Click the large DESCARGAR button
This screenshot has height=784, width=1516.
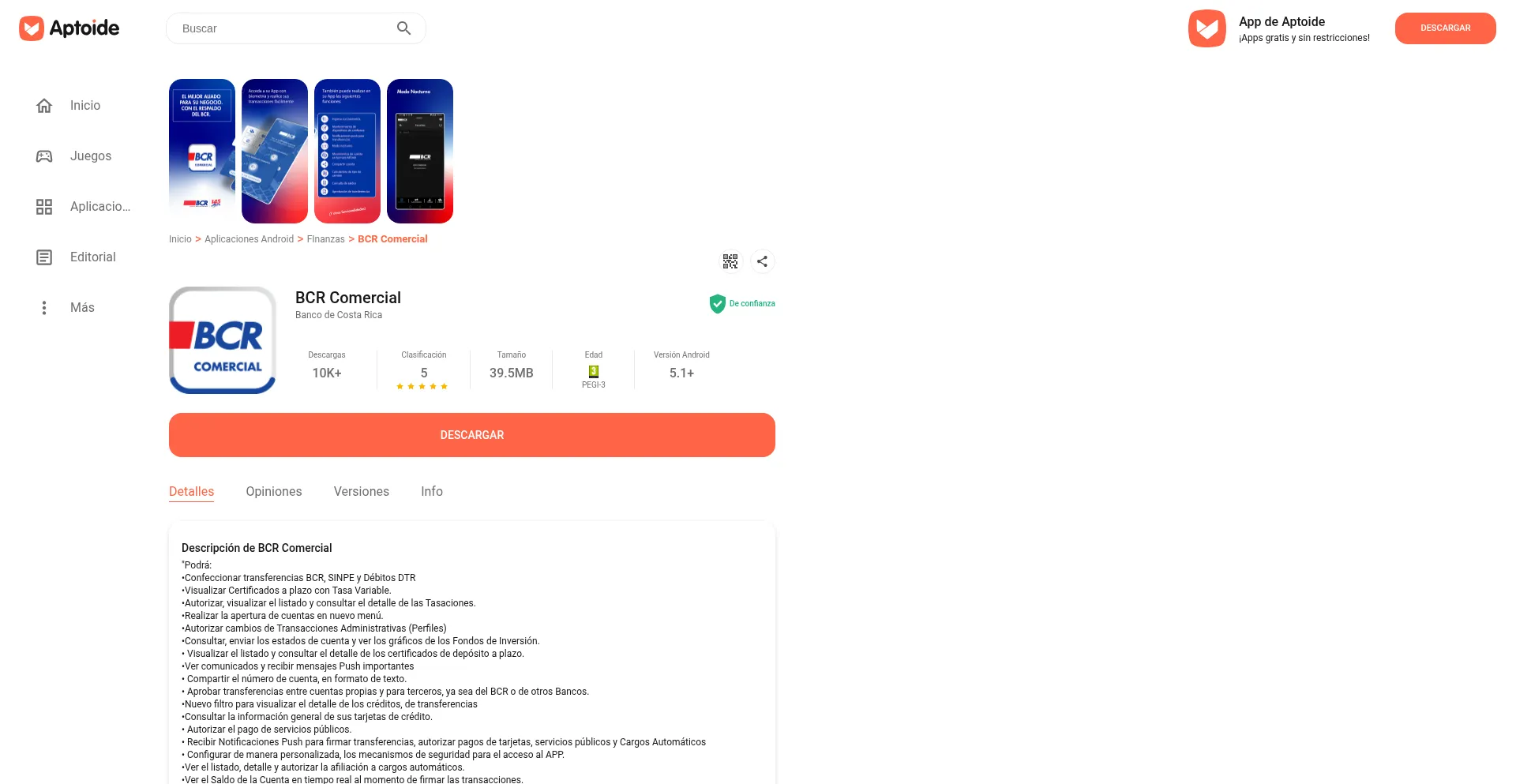472,435
